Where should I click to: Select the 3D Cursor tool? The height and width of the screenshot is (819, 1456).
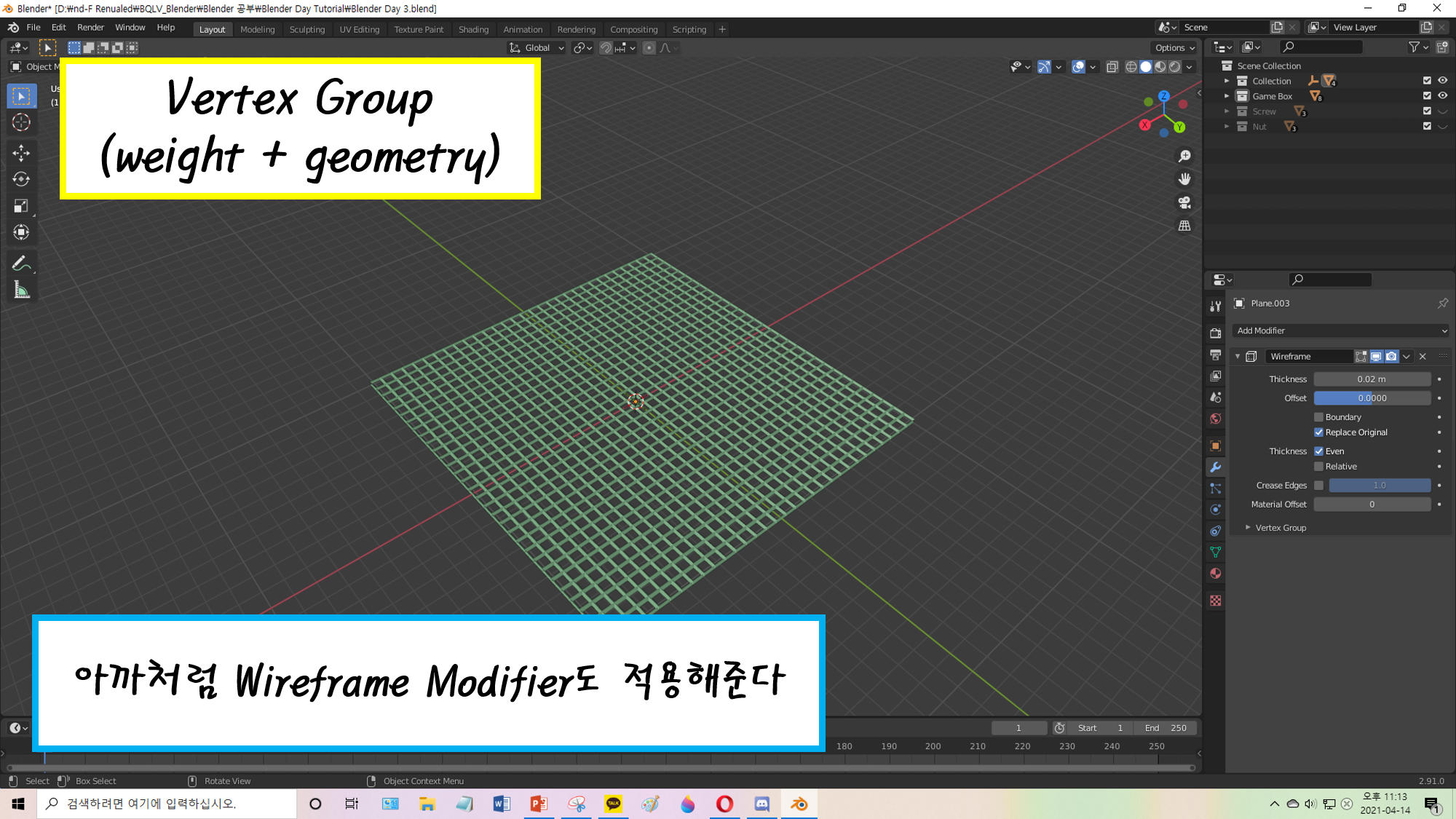pos(21,122)
